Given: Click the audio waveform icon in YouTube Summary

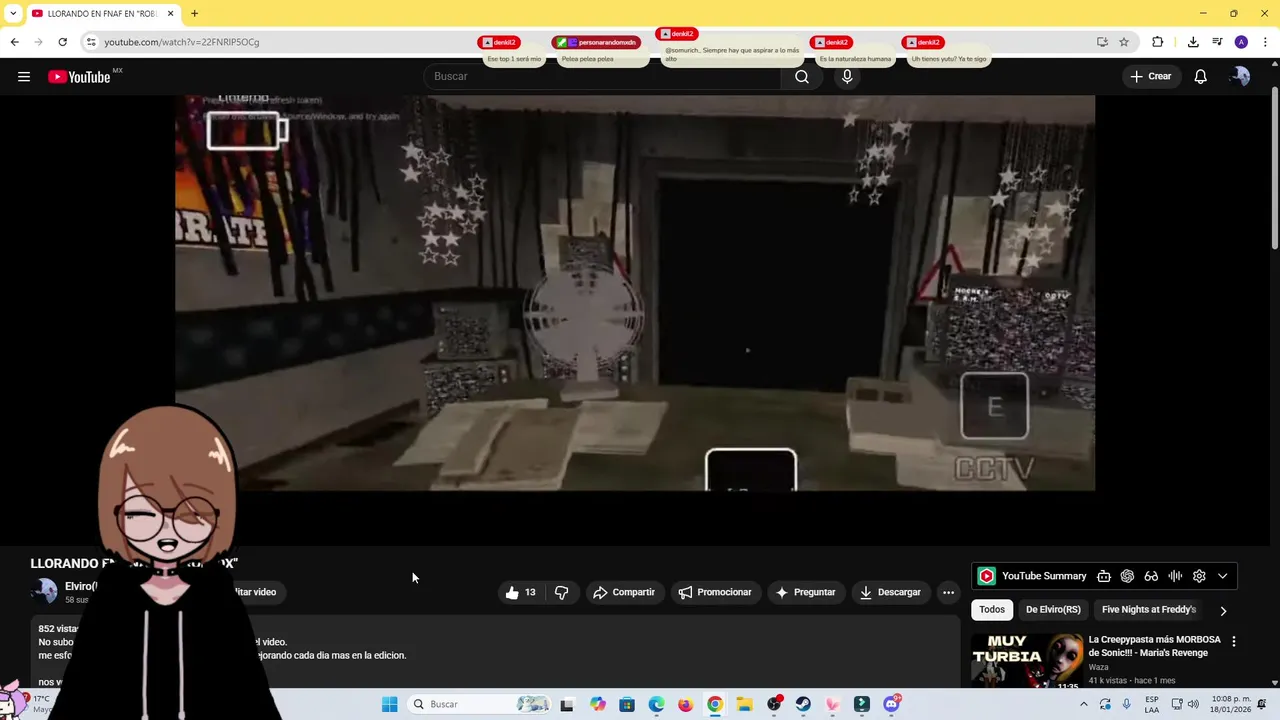Looking at the screenshot, I should (1175, 576).
